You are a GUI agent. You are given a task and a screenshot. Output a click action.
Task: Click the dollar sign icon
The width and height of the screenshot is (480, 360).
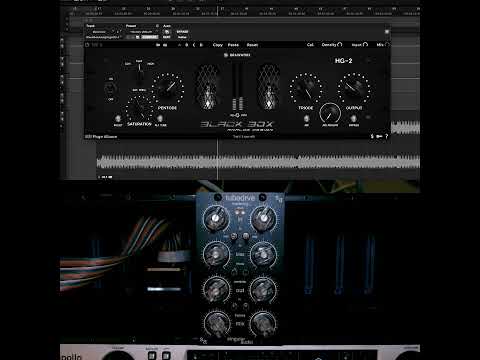[x=372, y=136]
